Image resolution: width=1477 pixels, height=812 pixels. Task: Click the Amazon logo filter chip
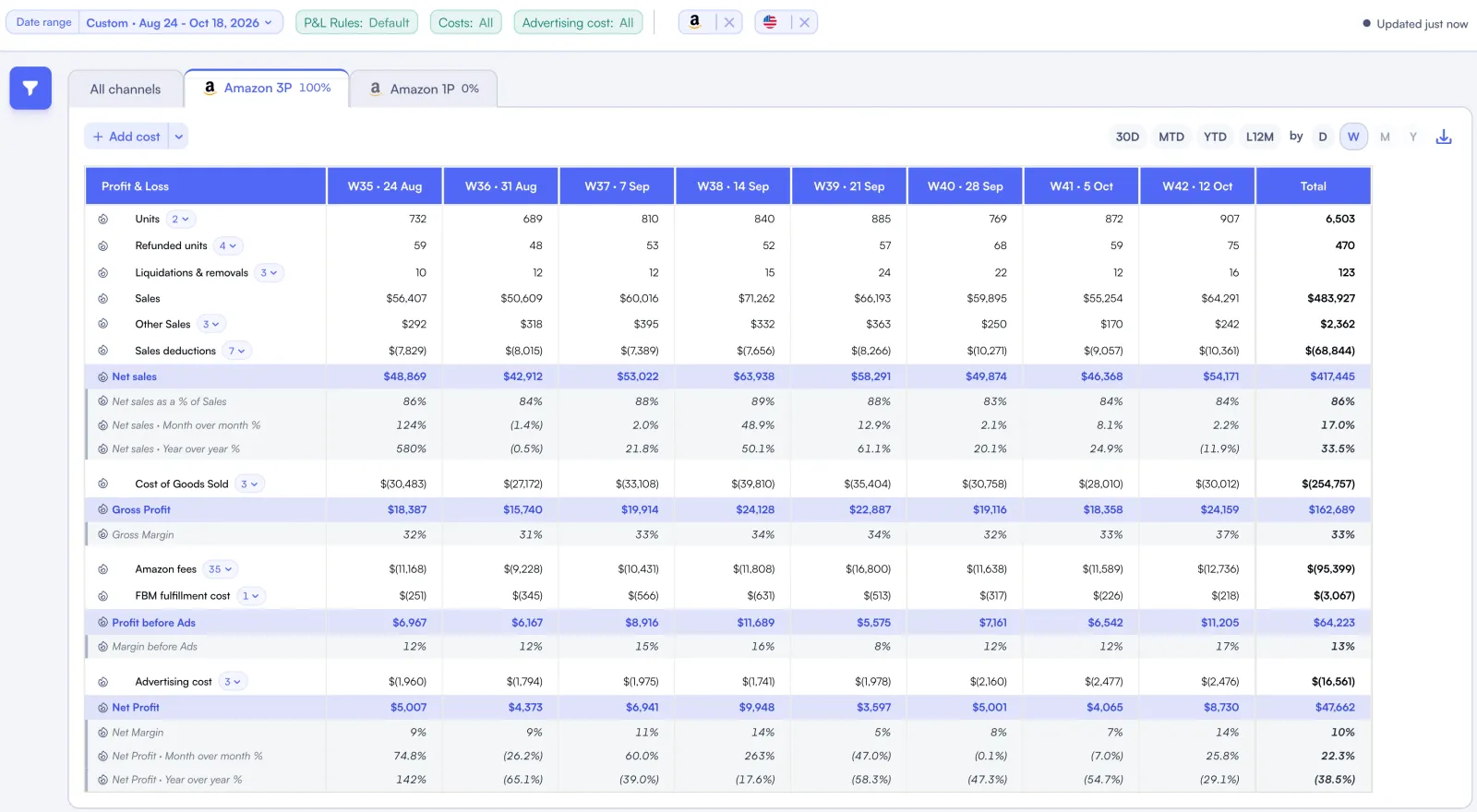(695, 22)
